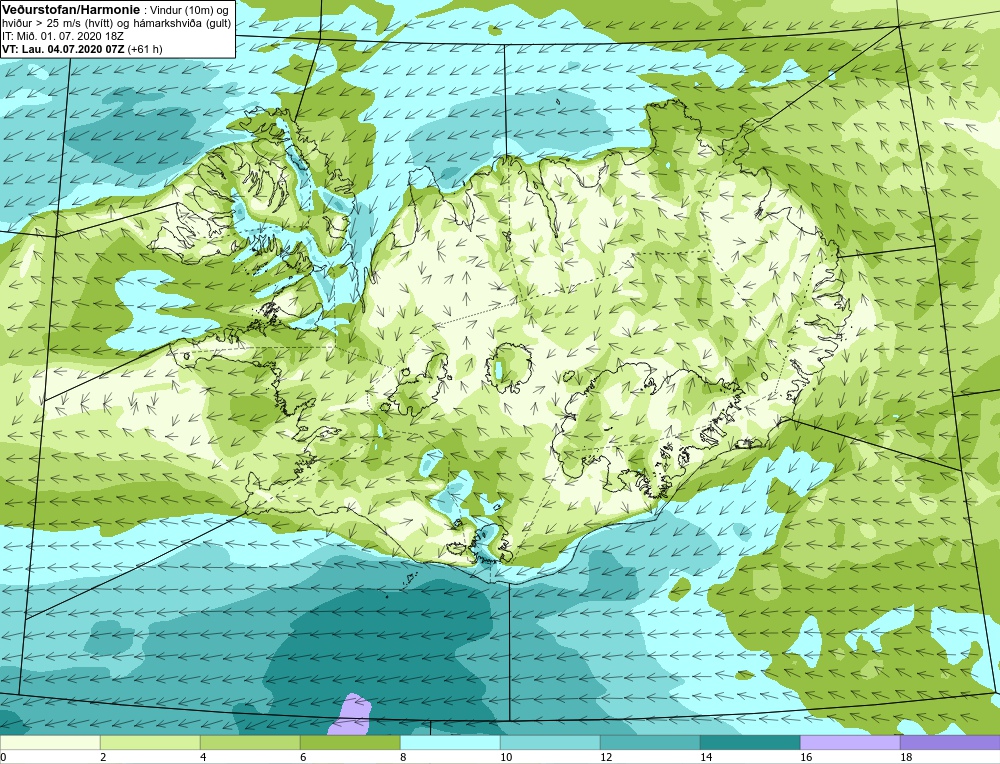The width and height of the screenshot is (1000, 764).
Task: Click the legend label '4'
Action: [x=203, y=758]
